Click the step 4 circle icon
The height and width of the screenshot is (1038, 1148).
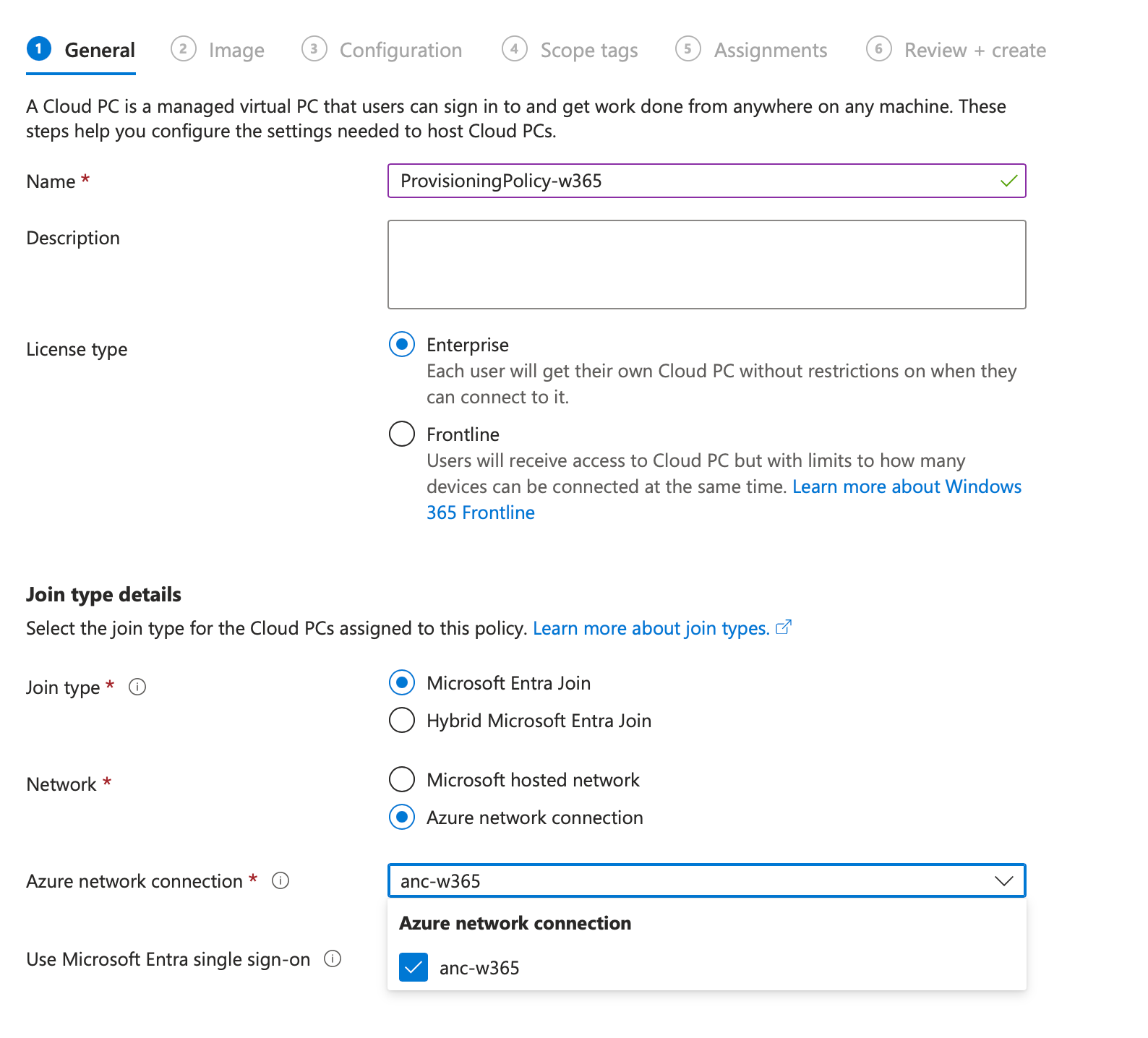click(514, 49)
